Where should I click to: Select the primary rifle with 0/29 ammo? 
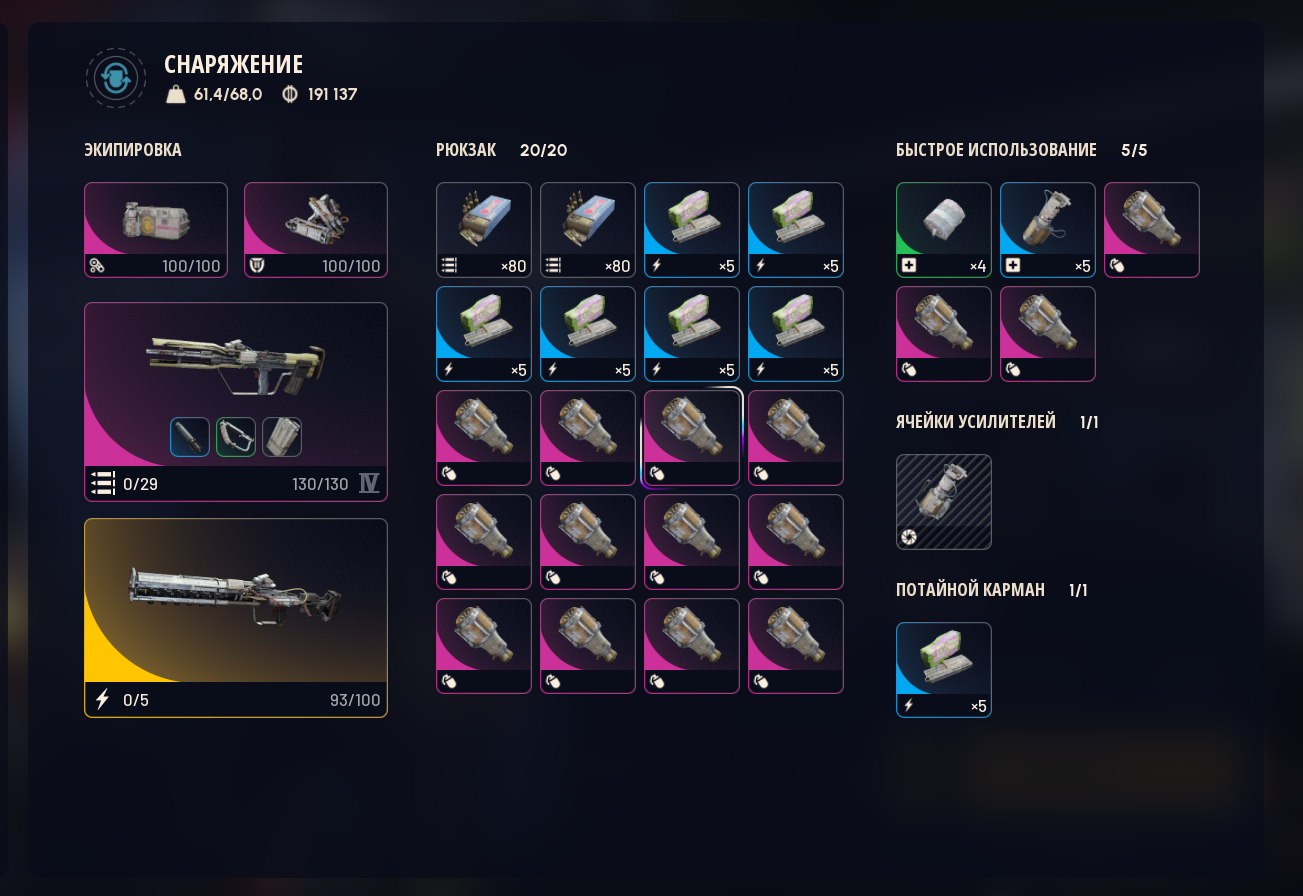[x=236, y=402]
